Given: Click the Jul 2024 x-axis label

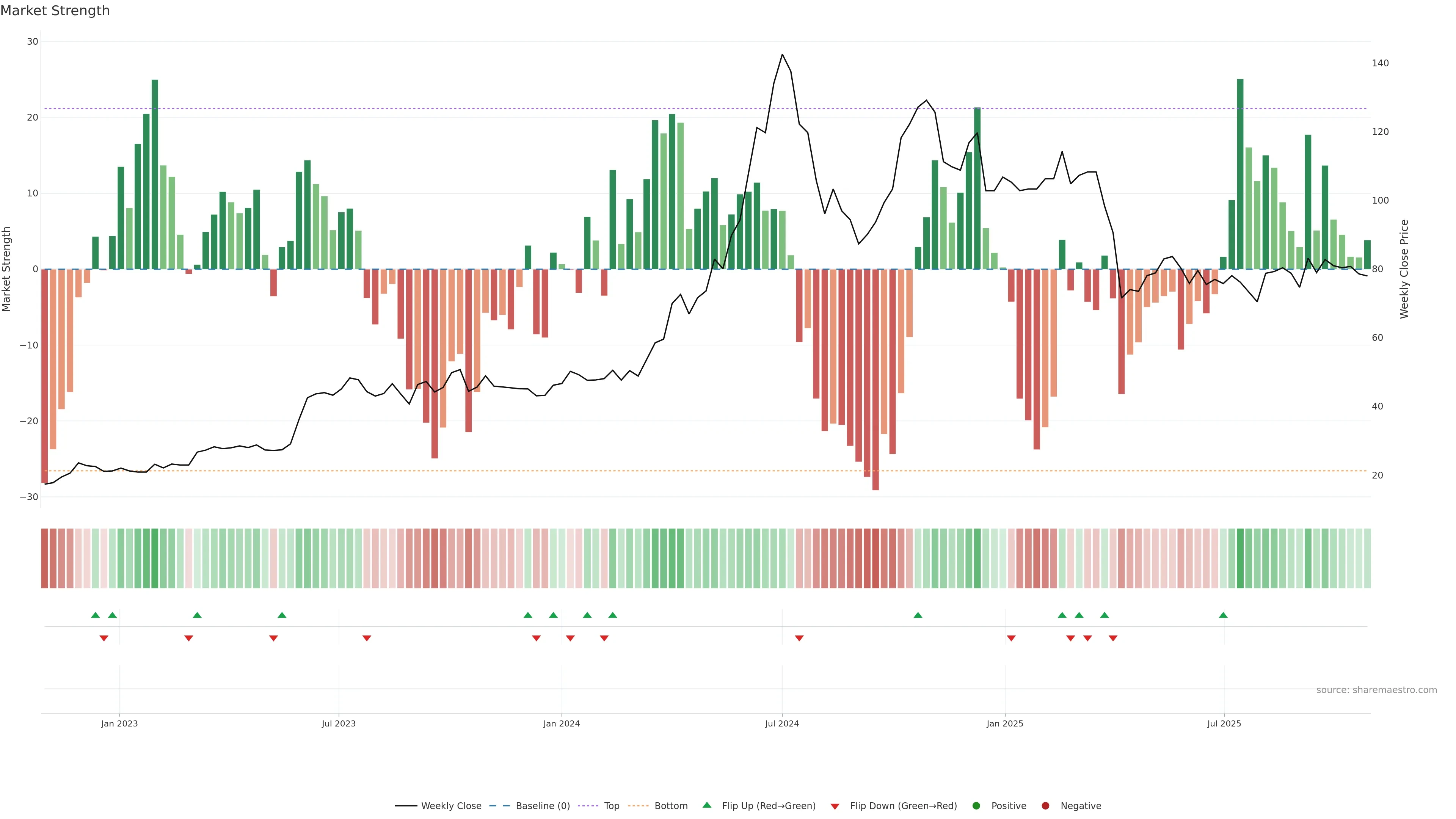Looking at the screenshot, I should (x=782, y=723).
